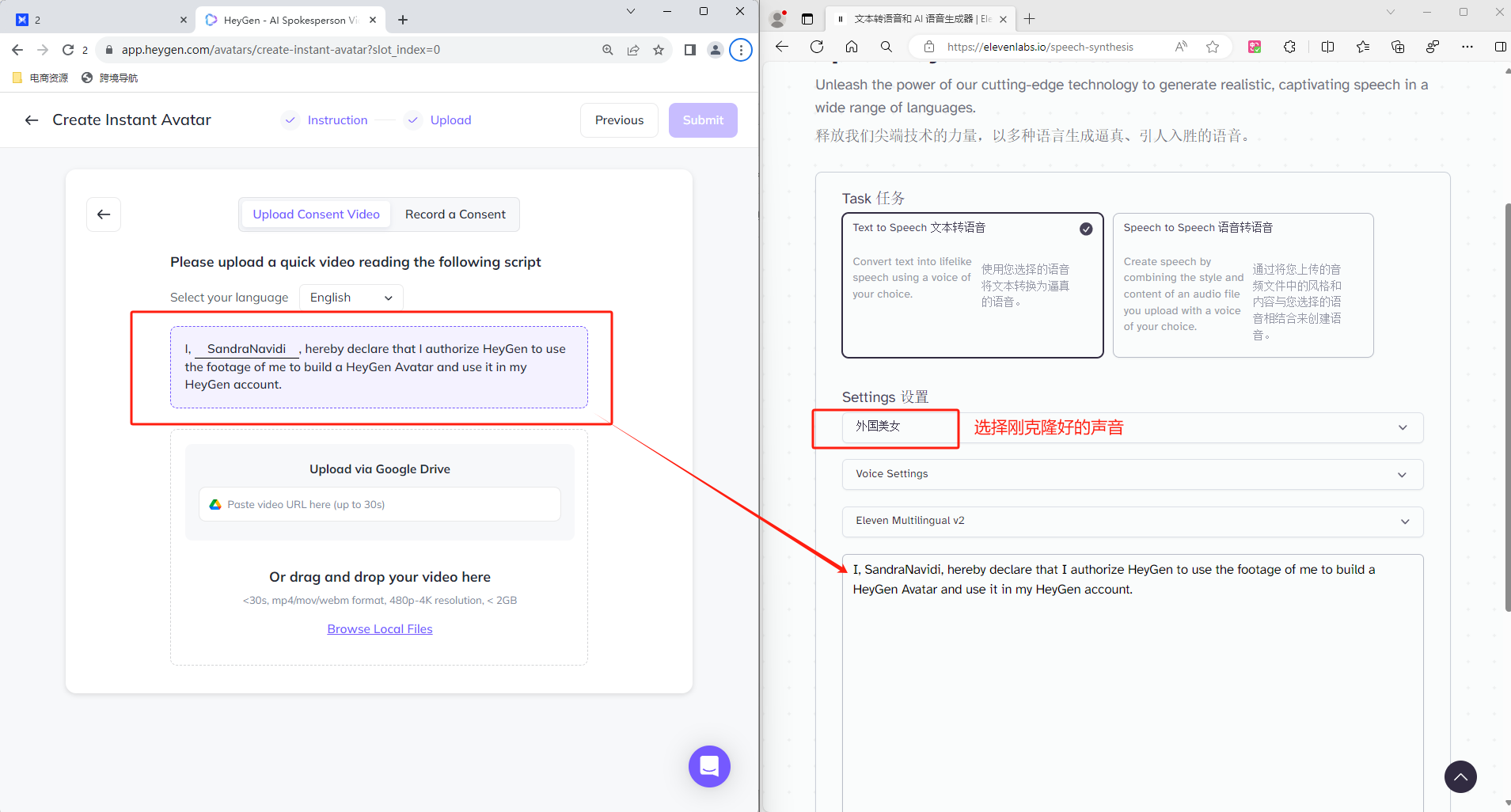The height and width of the screenshot is (812, 1511).
Task: Close the ElevenLabs tab in Edge
Action: pyautogui.click(x=1003, y=19)
